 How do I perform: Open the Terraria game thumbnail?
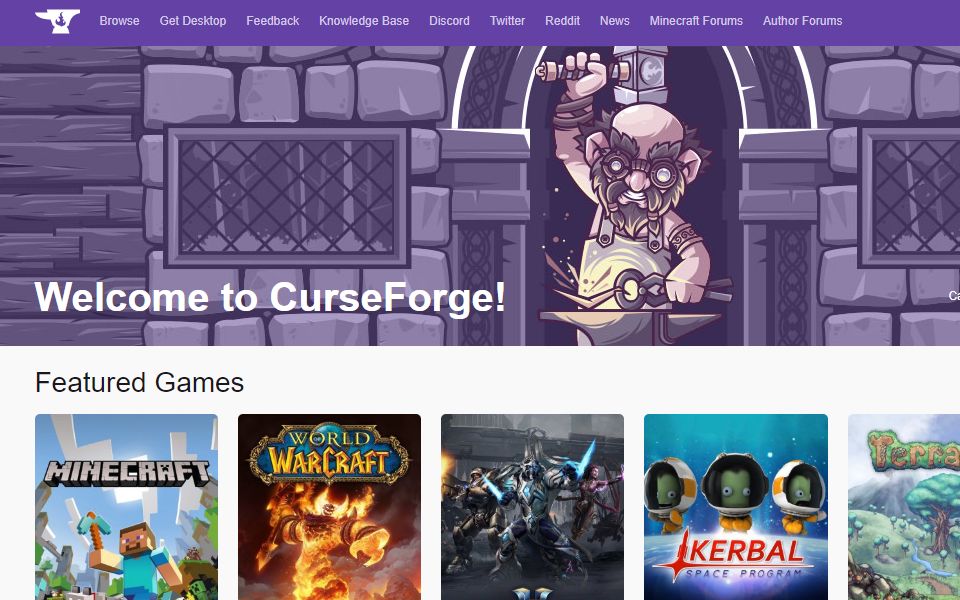(x=904, y=507)
